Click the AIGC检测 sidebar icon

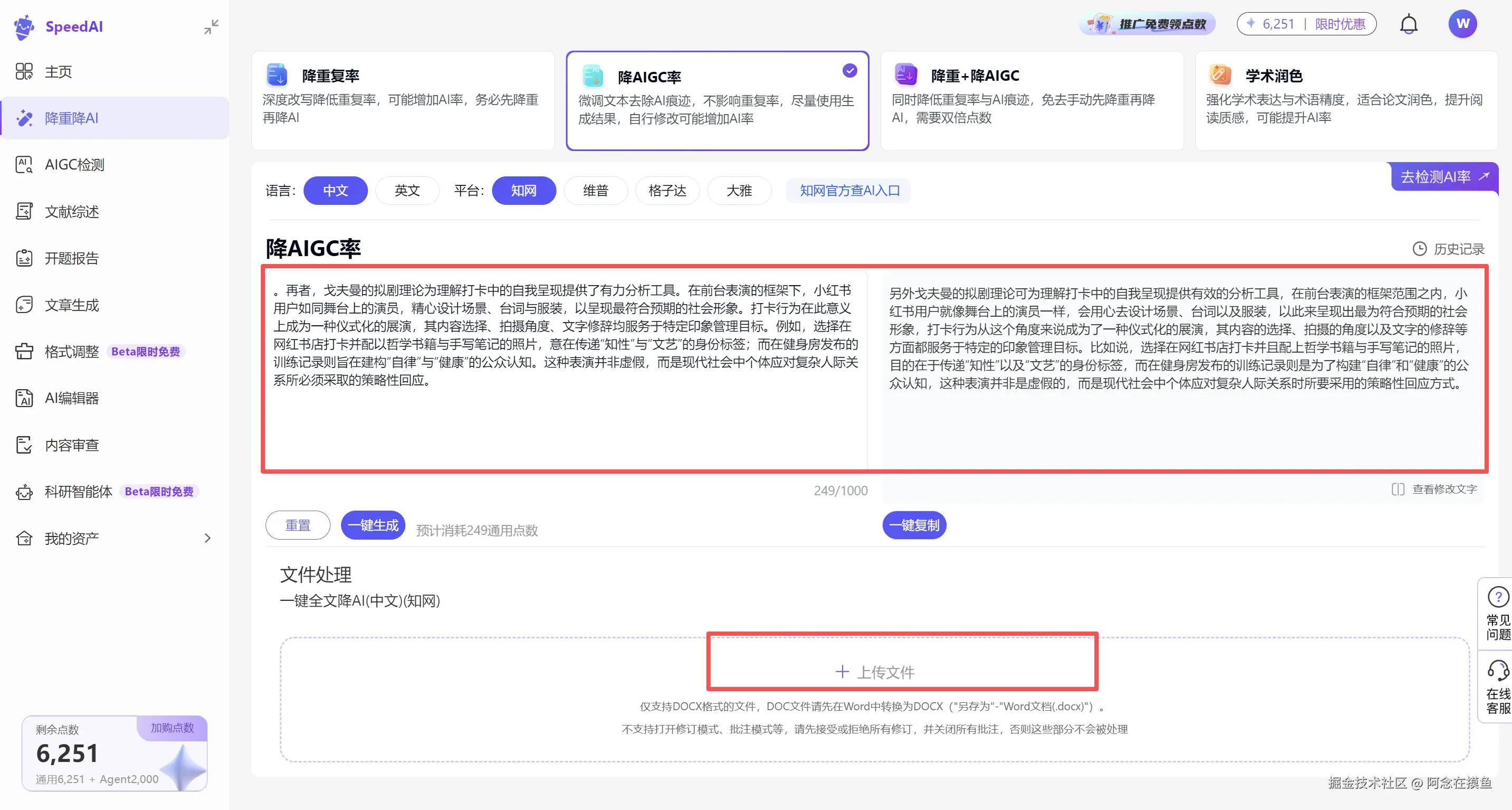(24, 165)
